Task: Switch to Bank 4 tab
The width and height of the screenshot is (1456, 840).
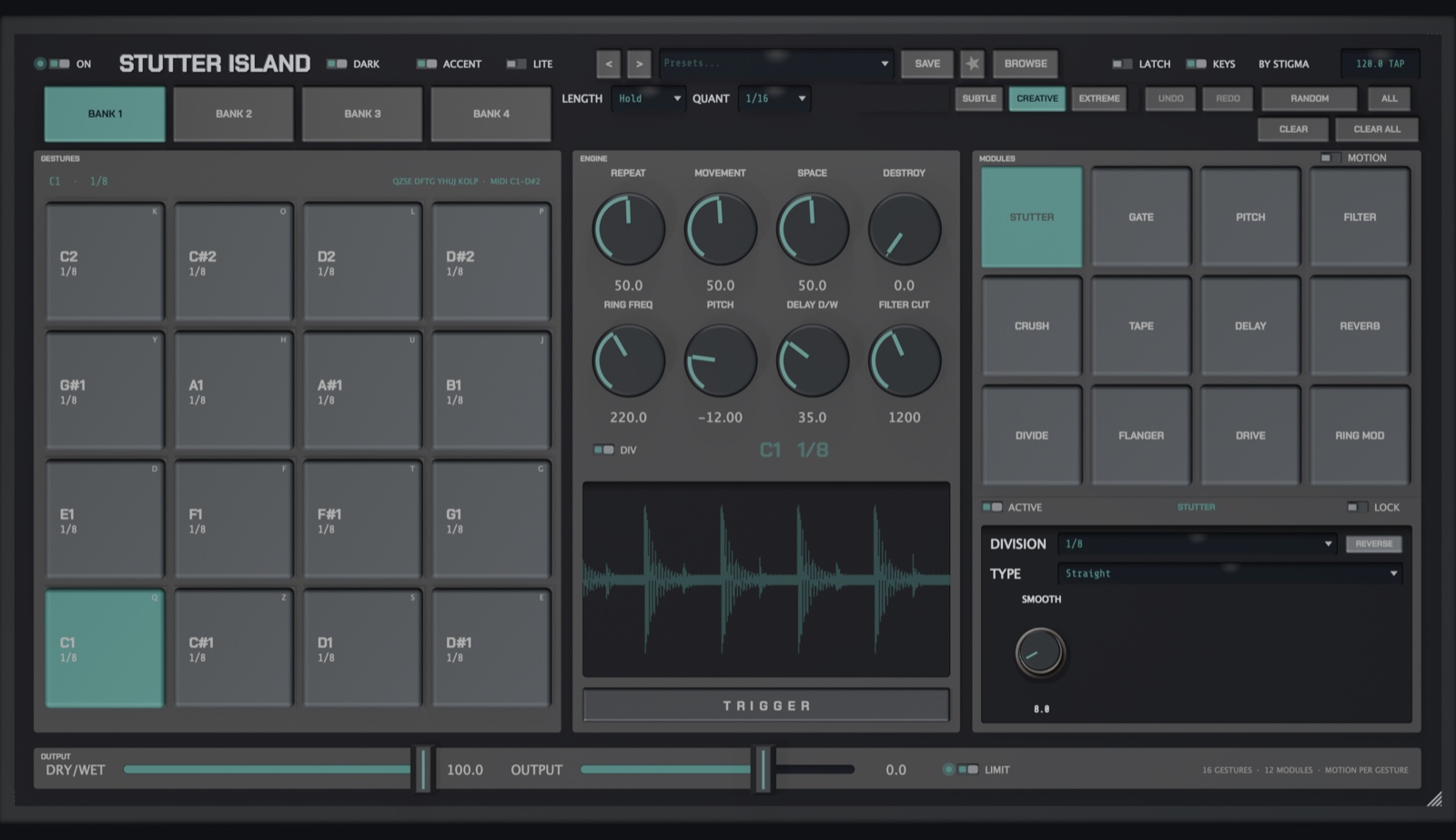Action: 491,114
